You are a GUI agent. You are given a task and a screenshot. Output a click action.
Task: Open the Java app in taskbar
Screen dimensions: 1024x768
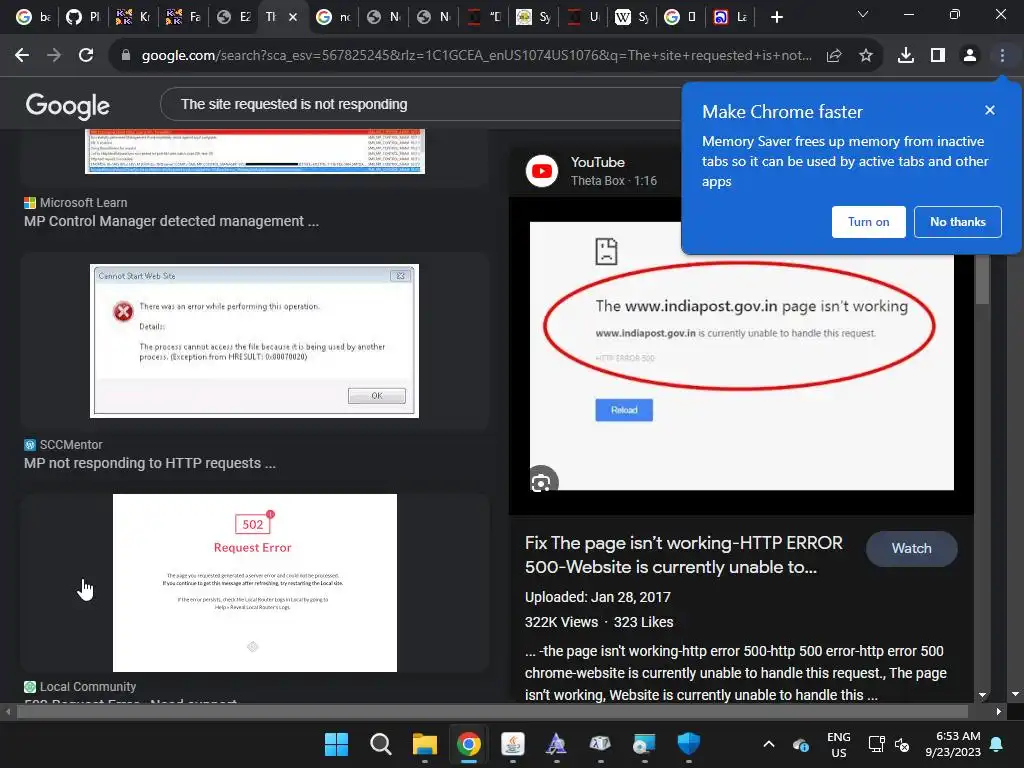point(513,744)
